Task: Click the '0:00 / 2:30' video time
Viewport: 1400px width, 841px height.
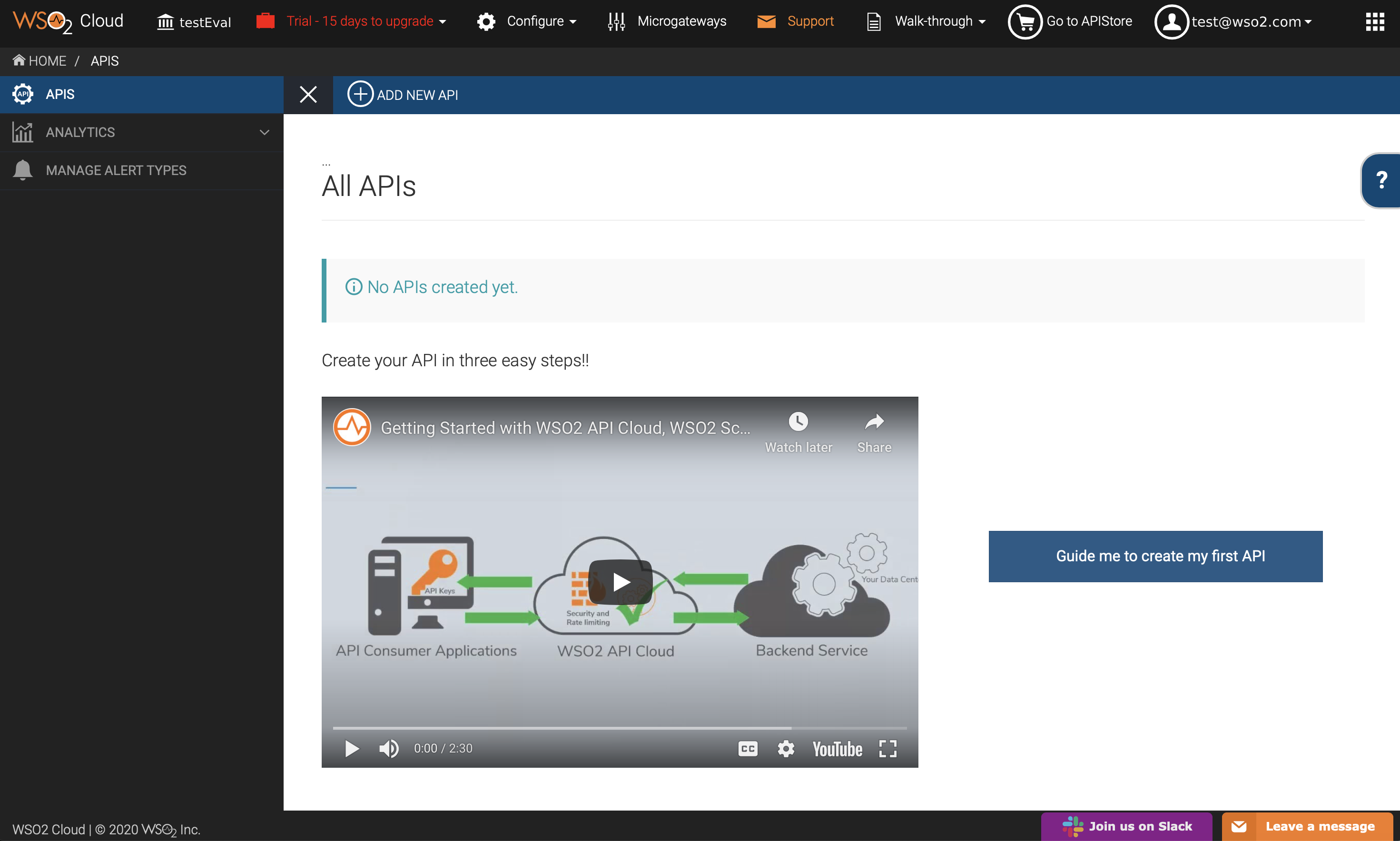Action: coord(443,748)
